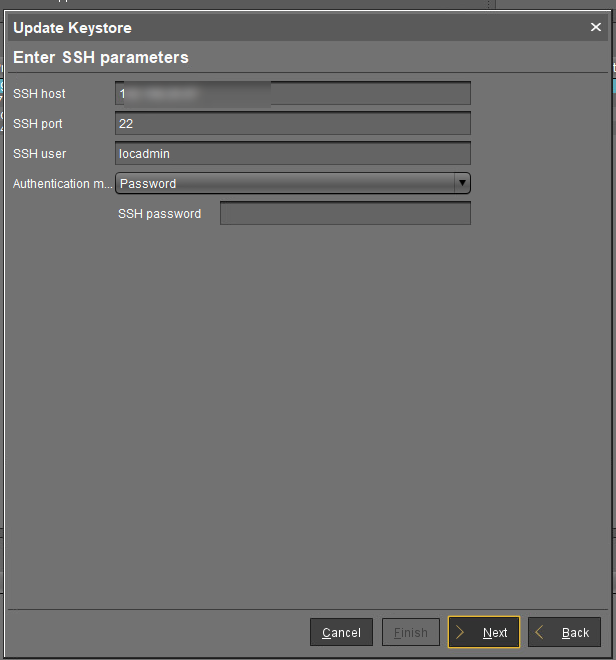Click the truncated "Authentication m..." label
Image resolution: width=616 pixels, height=660 pixels.
(x=62, y=184)
